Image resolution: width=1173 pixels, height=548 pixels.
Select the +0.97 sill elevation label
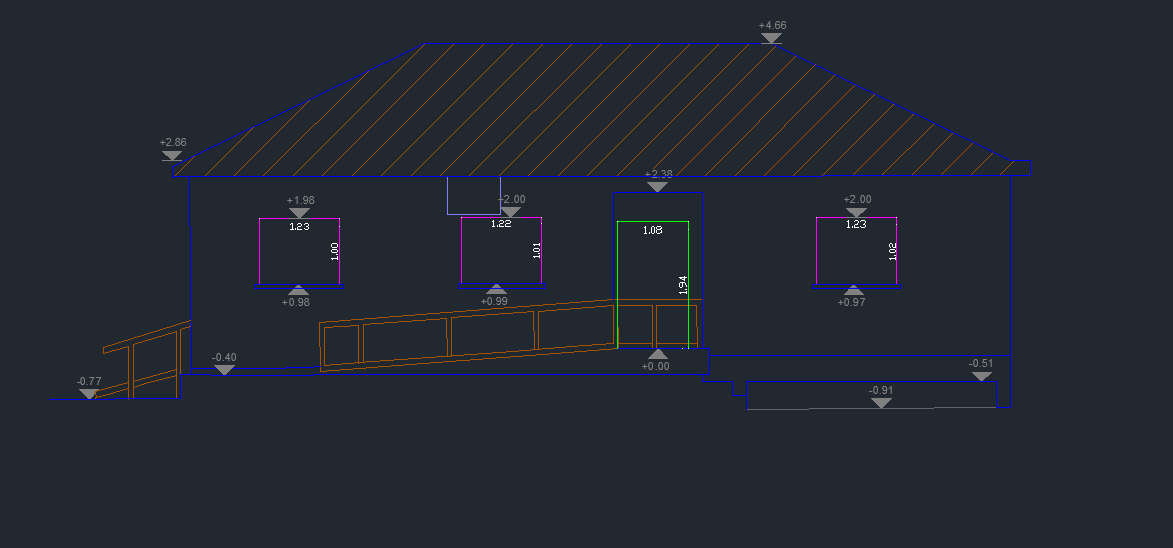pyautogui.click(x=852, y=302)
